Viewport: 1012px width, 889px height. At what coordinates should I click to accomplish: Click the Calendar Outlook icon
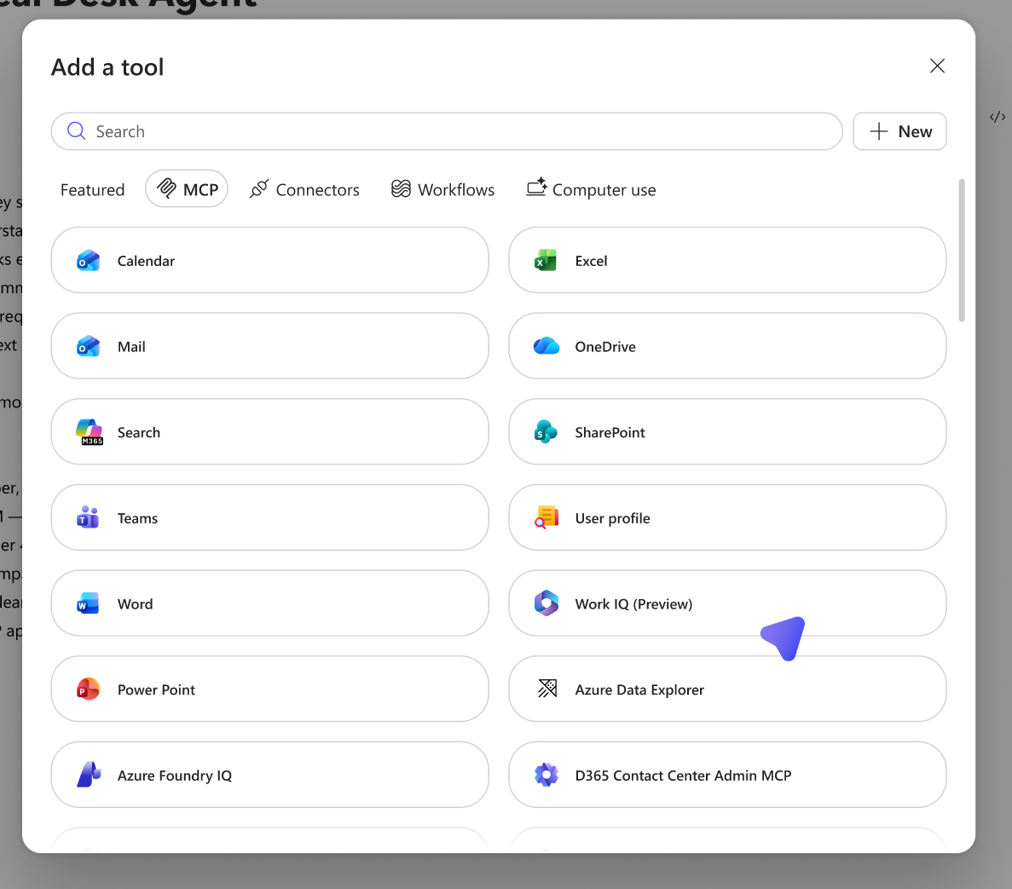point(88,261)
